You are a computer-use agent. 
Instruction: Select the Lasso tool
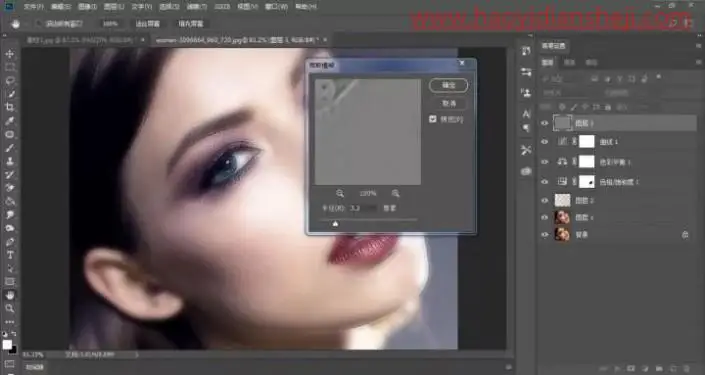tap(9, 81)
